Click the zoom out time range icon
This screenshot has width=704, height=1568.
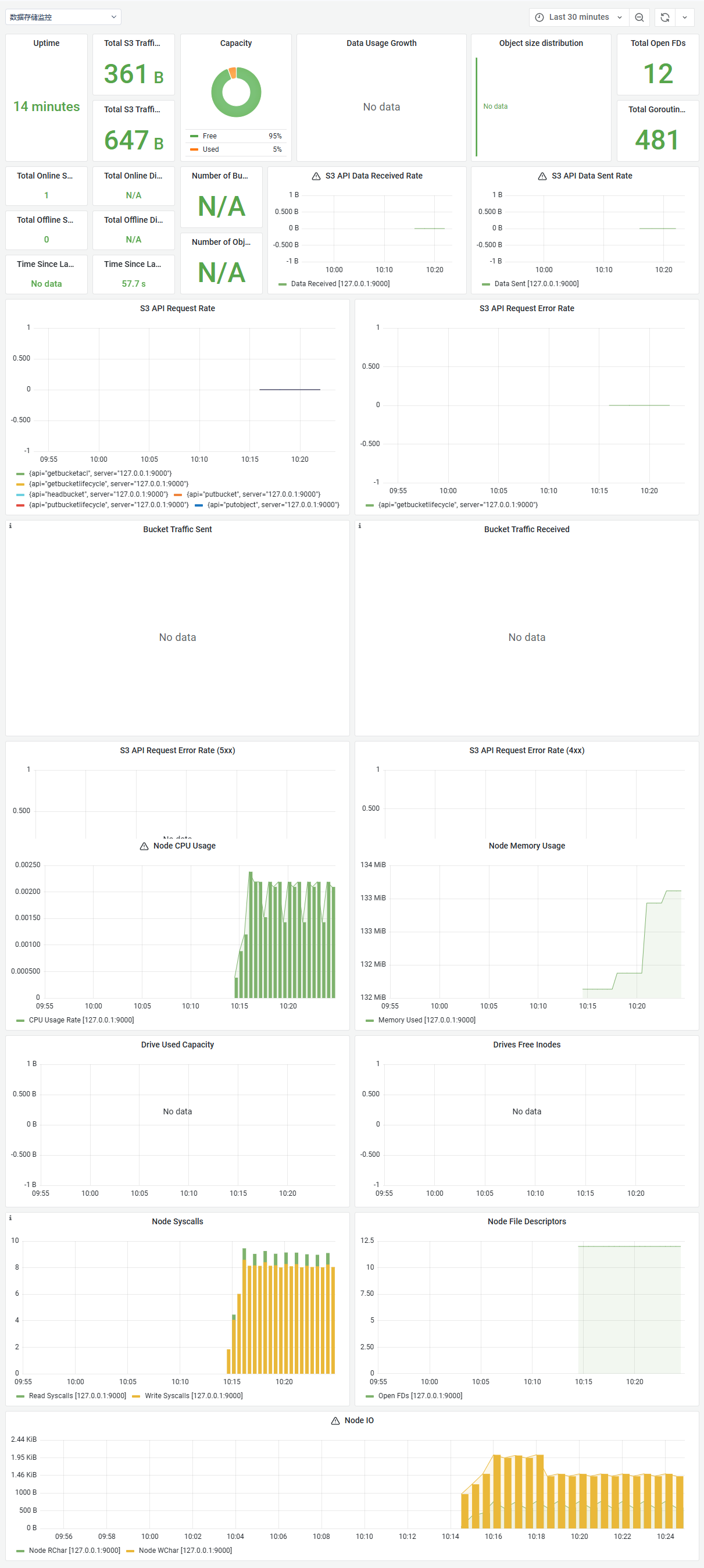(x=639, y=17)
